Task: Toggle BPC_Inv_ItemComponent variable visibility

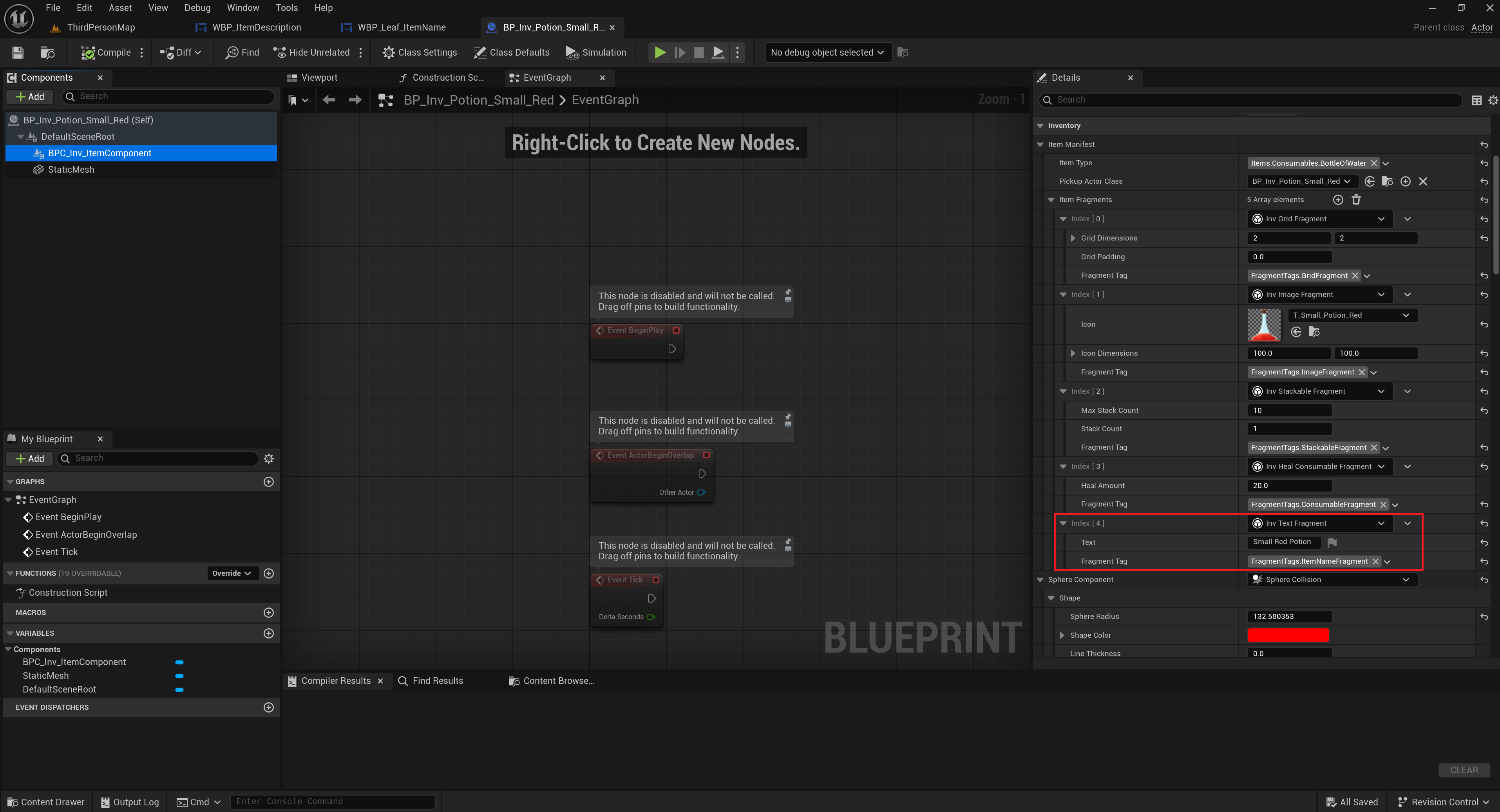Action: [x=179, y=662]
